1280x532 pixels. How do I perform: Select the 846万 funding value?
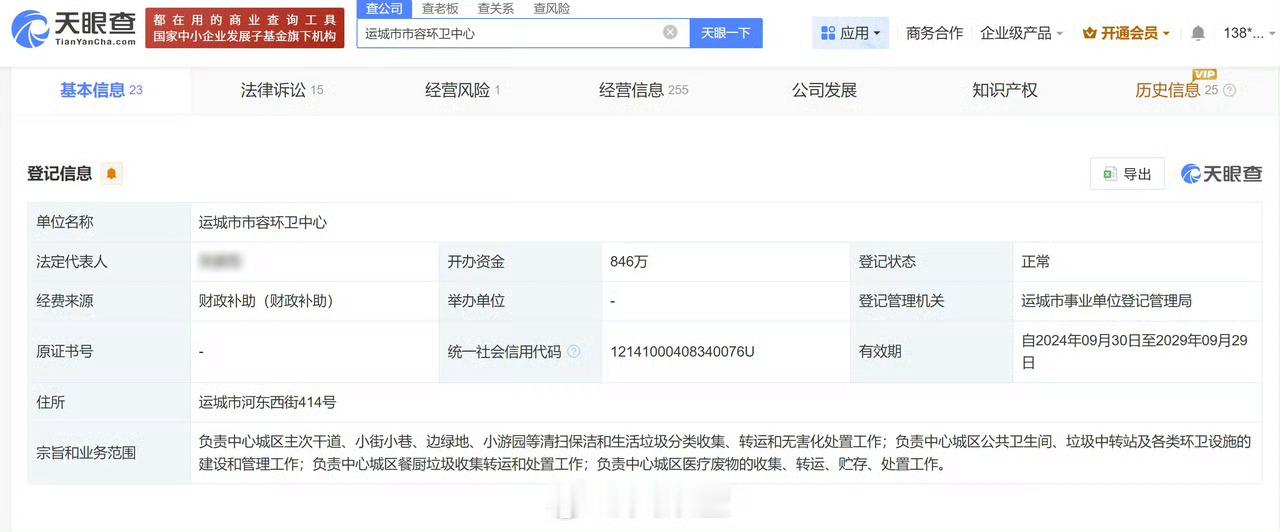tap(629, 261)
